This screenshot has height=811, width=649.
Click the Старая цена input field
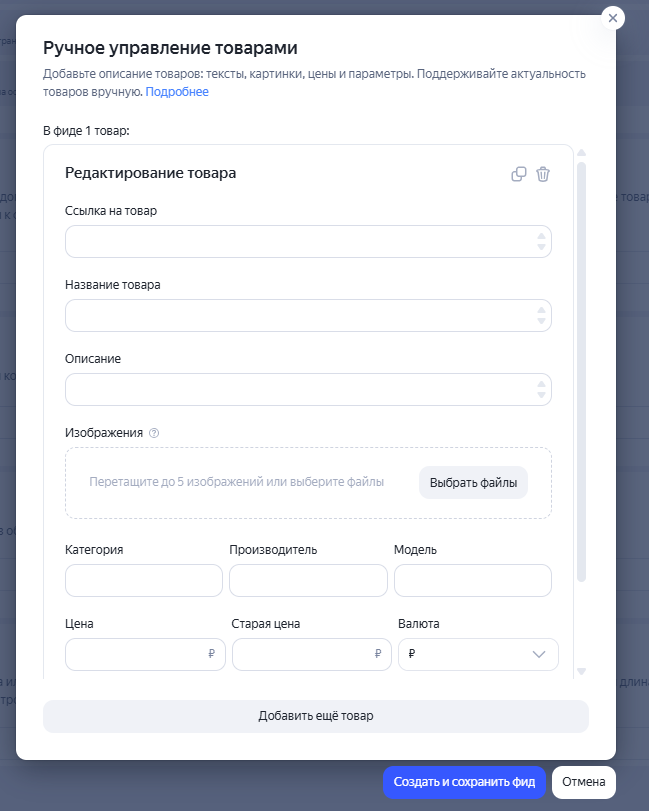click(302, 654)
